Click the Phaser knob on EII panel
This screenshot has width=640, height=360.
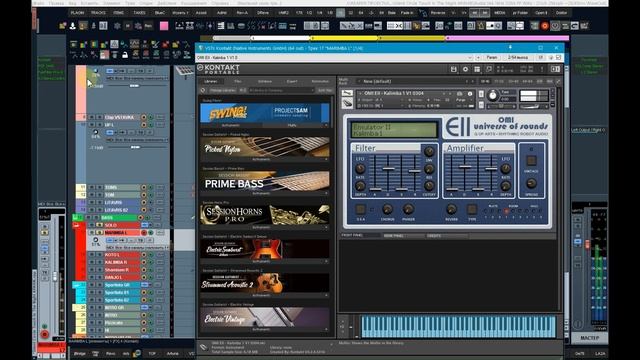[408, 209]
